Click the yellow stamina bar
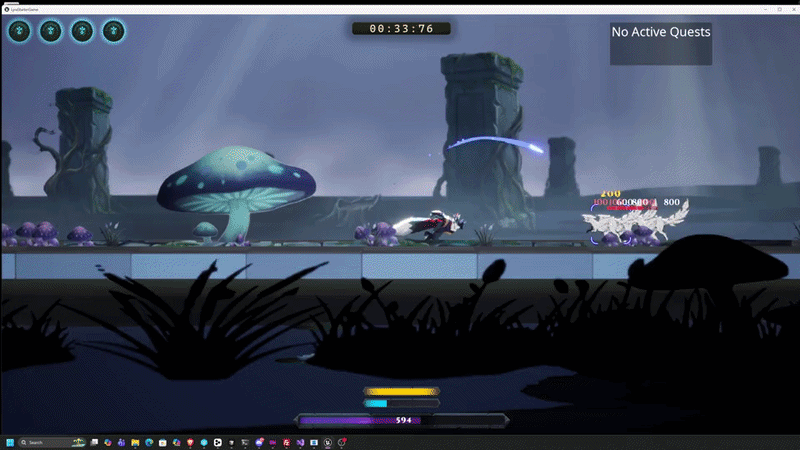This screenshot has width=800, height=450. [402, 391]
